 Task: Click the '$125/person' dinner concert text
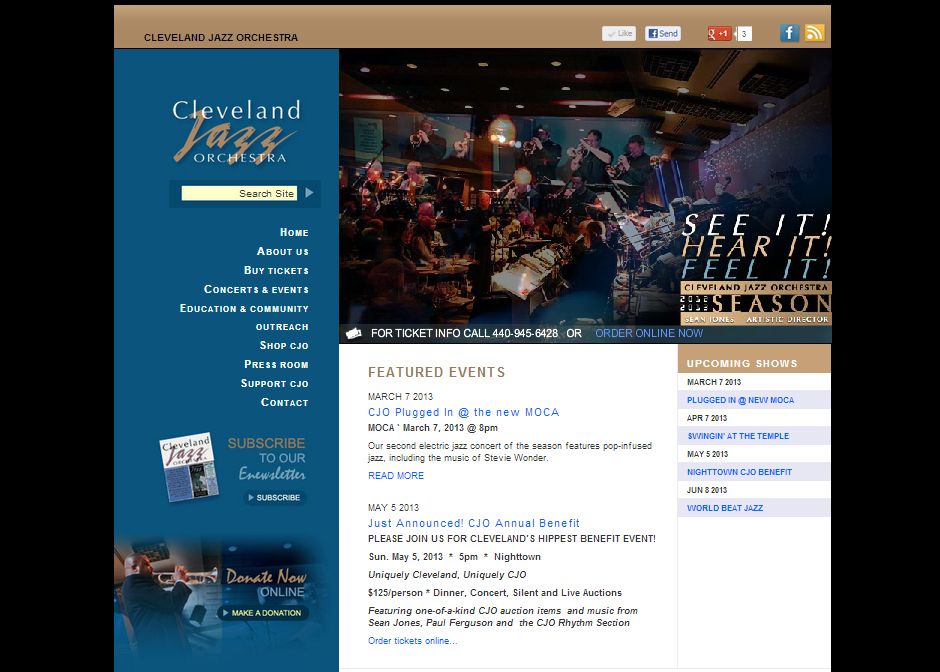(495, 593)
